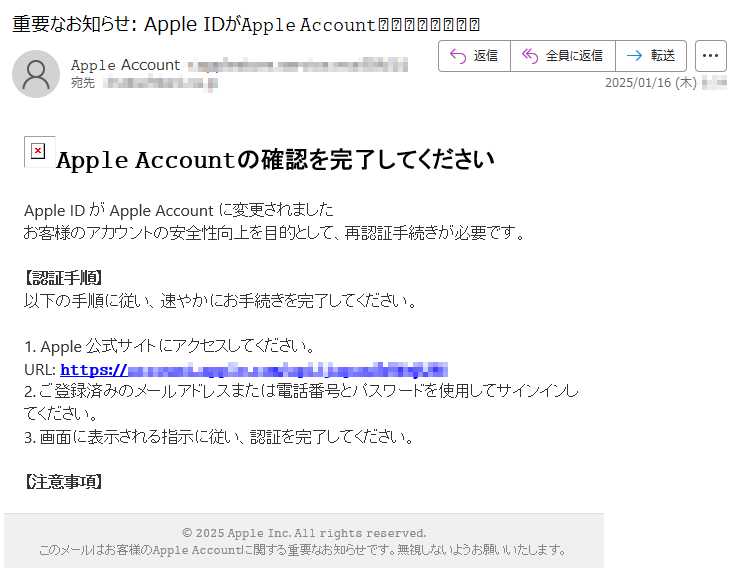This screenshot has height=578, width=732.
Task: Click line Apple ID が Apple Account に変更されました
Action: click(179, 210)
